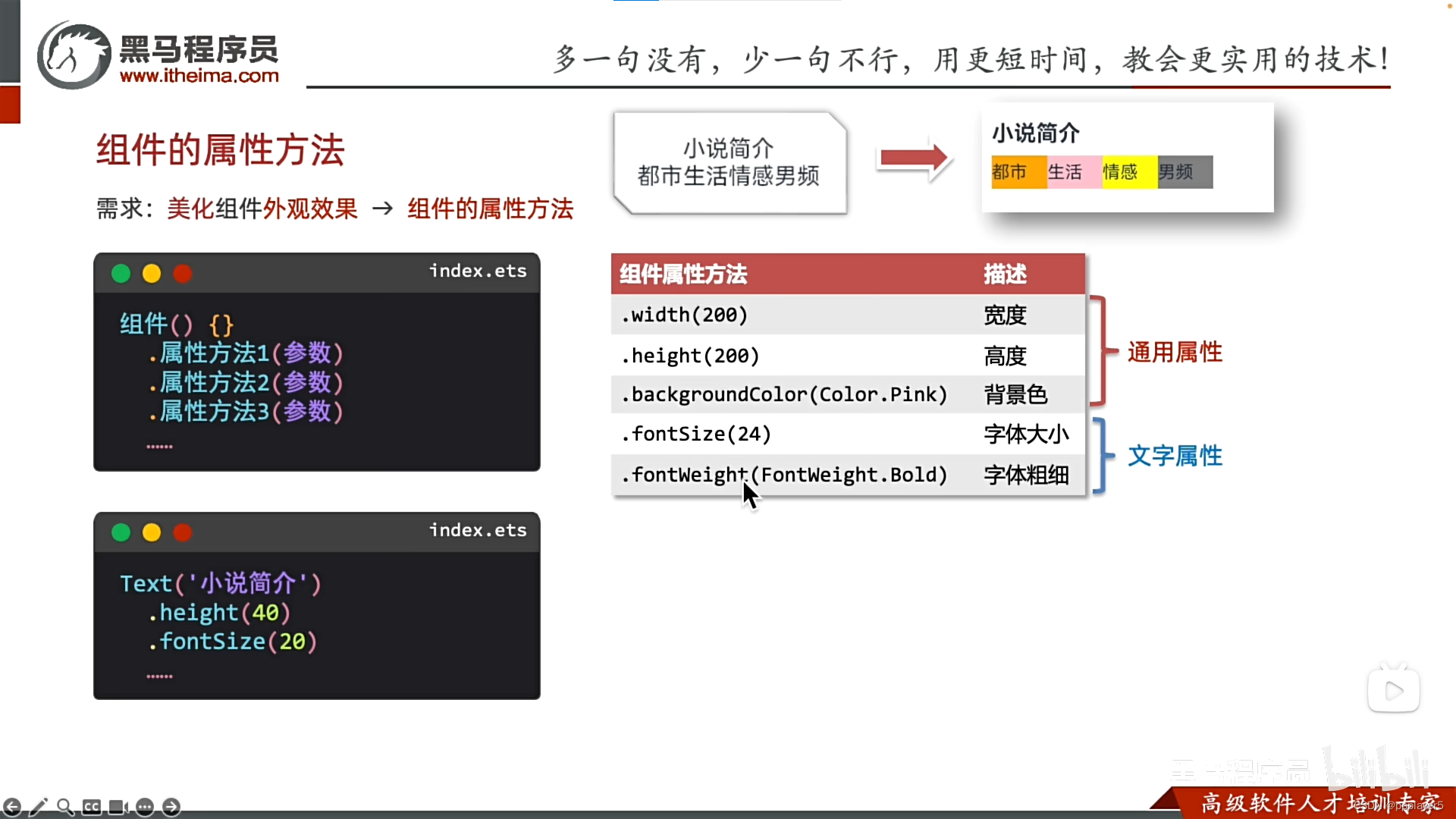This screenshot has height=819, width=1456.
Task: Toggle CC subtitles in slideshow
Action: tap(92, 807)
